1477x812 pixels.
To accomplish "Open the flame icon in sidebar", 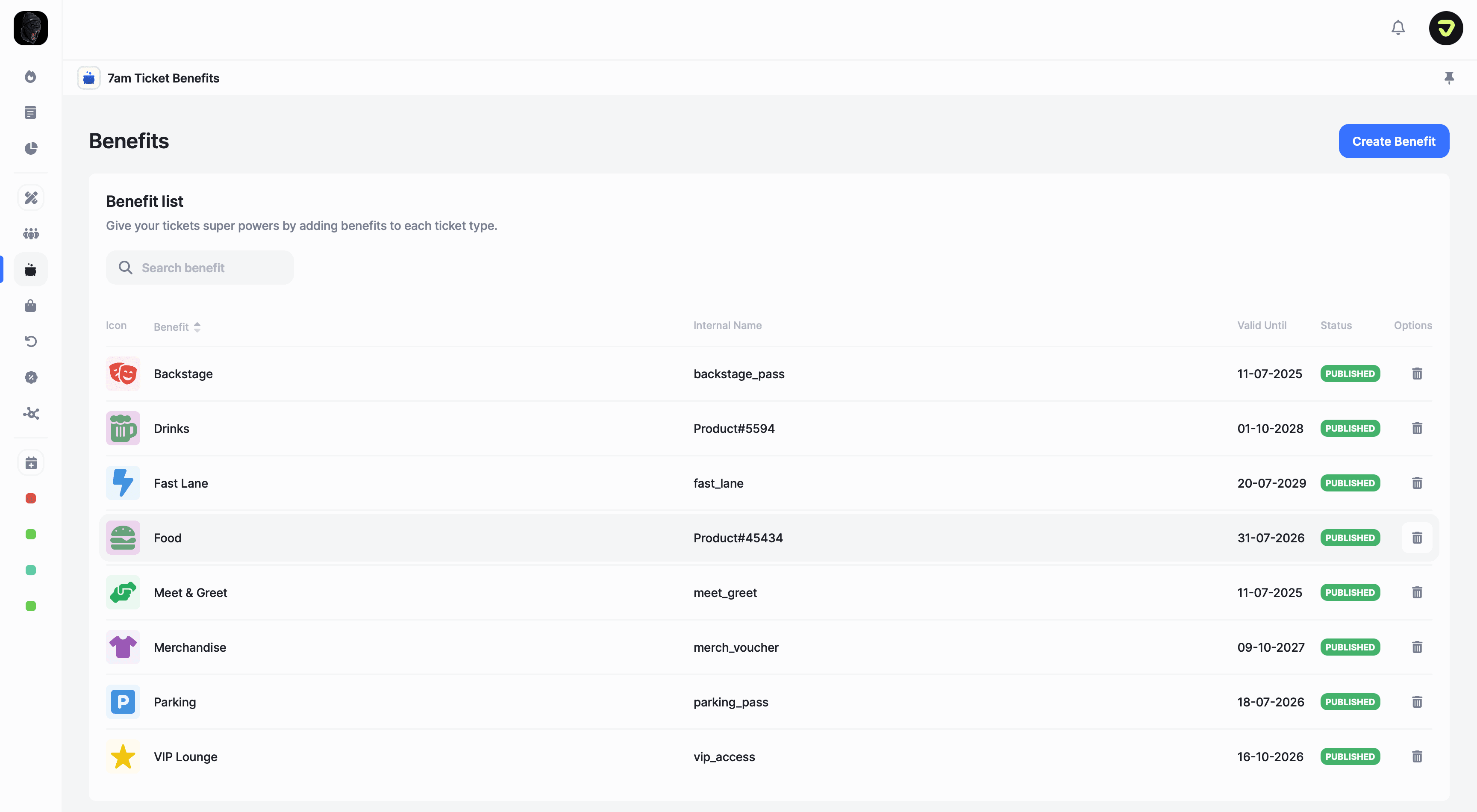I will point(30,77).
